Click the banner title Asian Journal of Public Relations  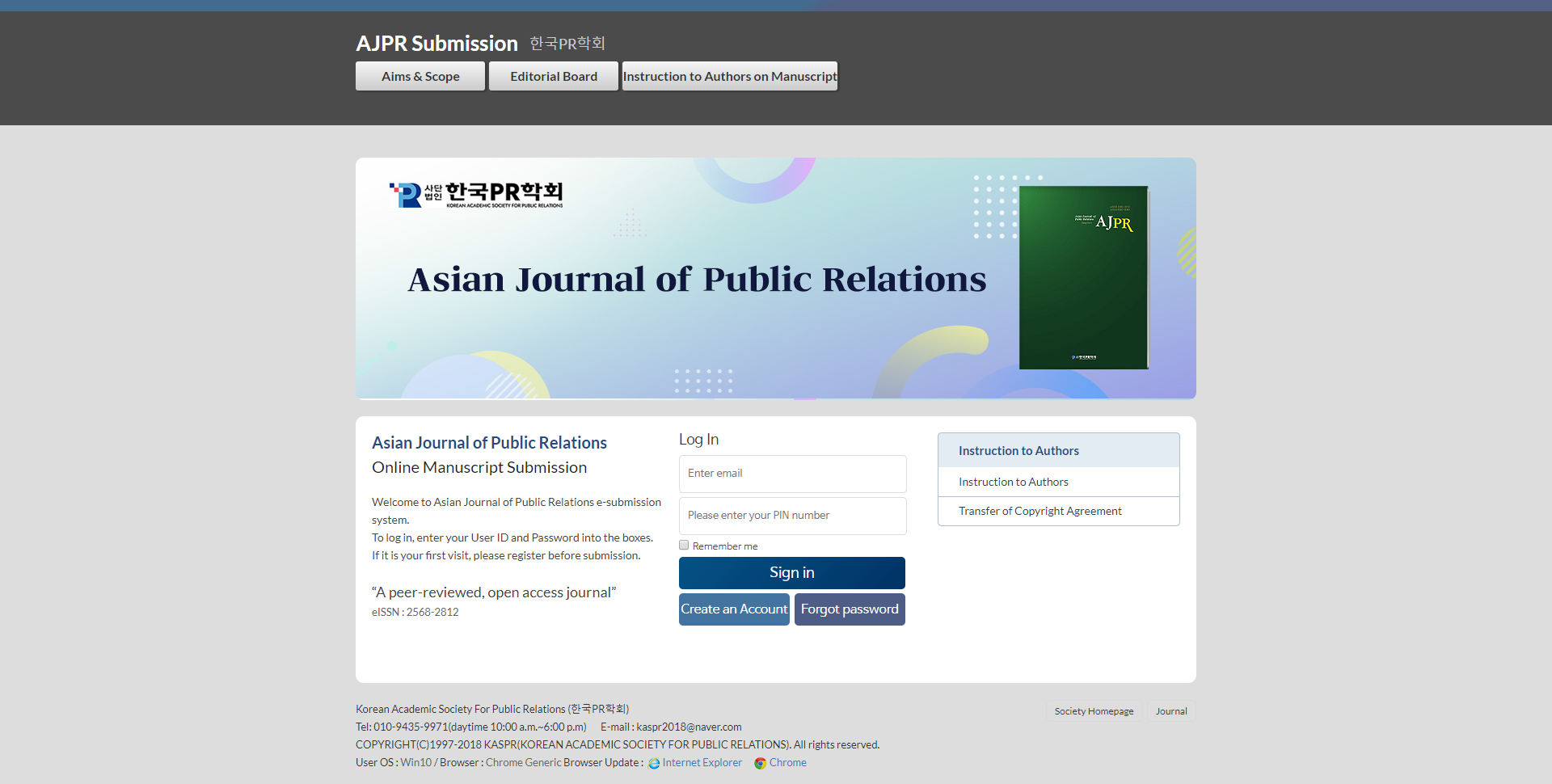click(x=697, y=280)
